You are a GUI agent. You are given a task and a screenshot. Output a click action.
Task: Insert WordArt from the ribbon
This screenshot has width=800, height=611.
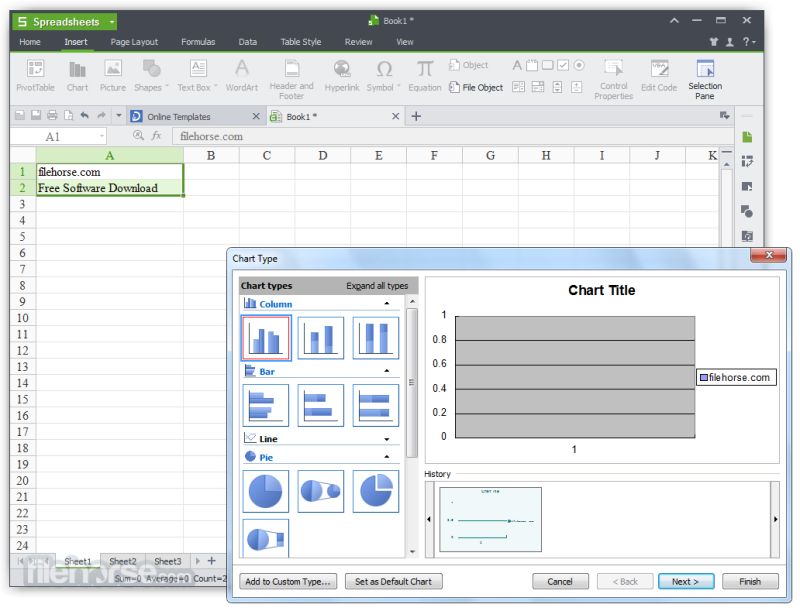[242, 75]
